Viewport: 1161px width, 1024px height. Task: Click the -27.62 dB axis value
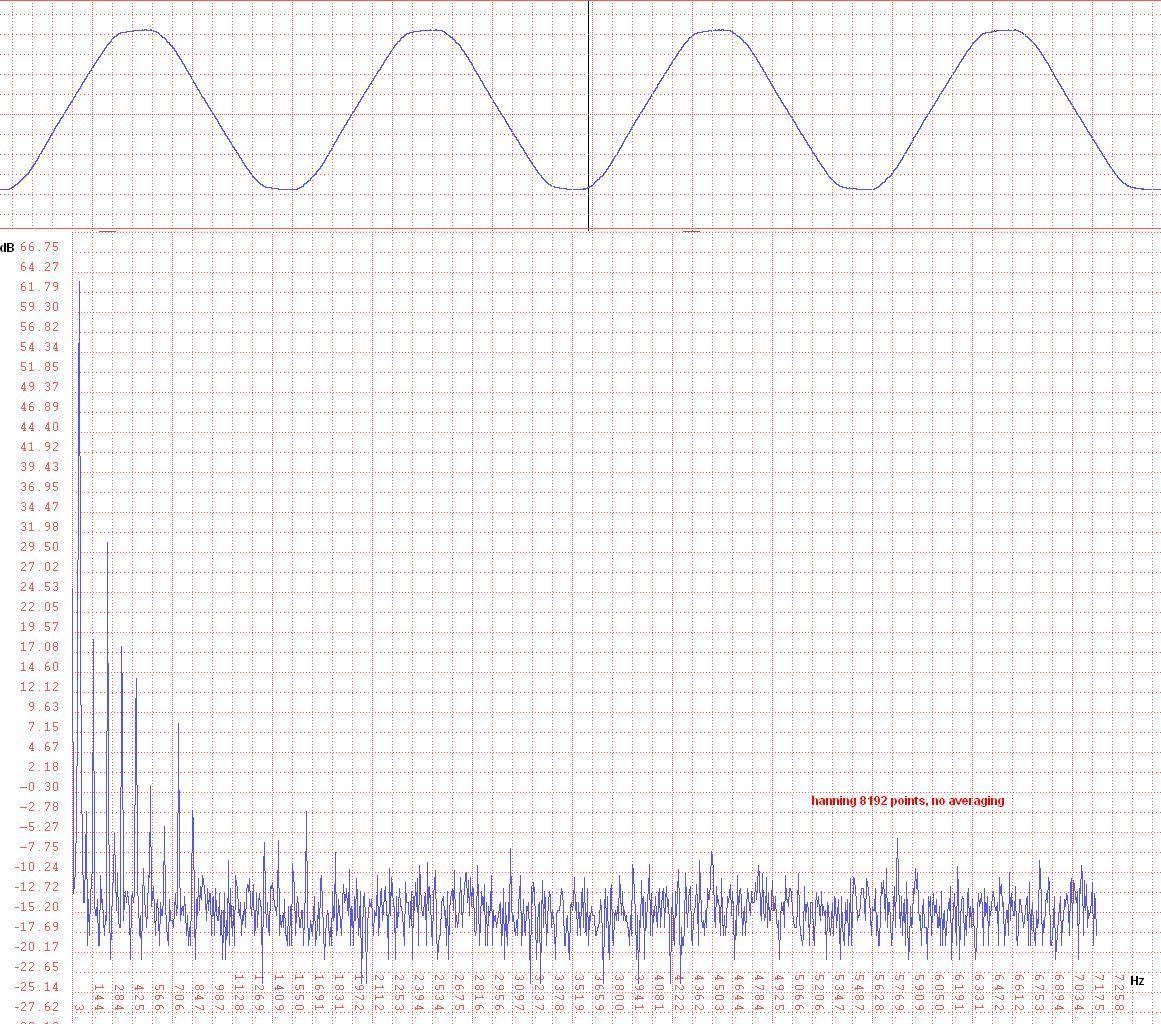37,1007
